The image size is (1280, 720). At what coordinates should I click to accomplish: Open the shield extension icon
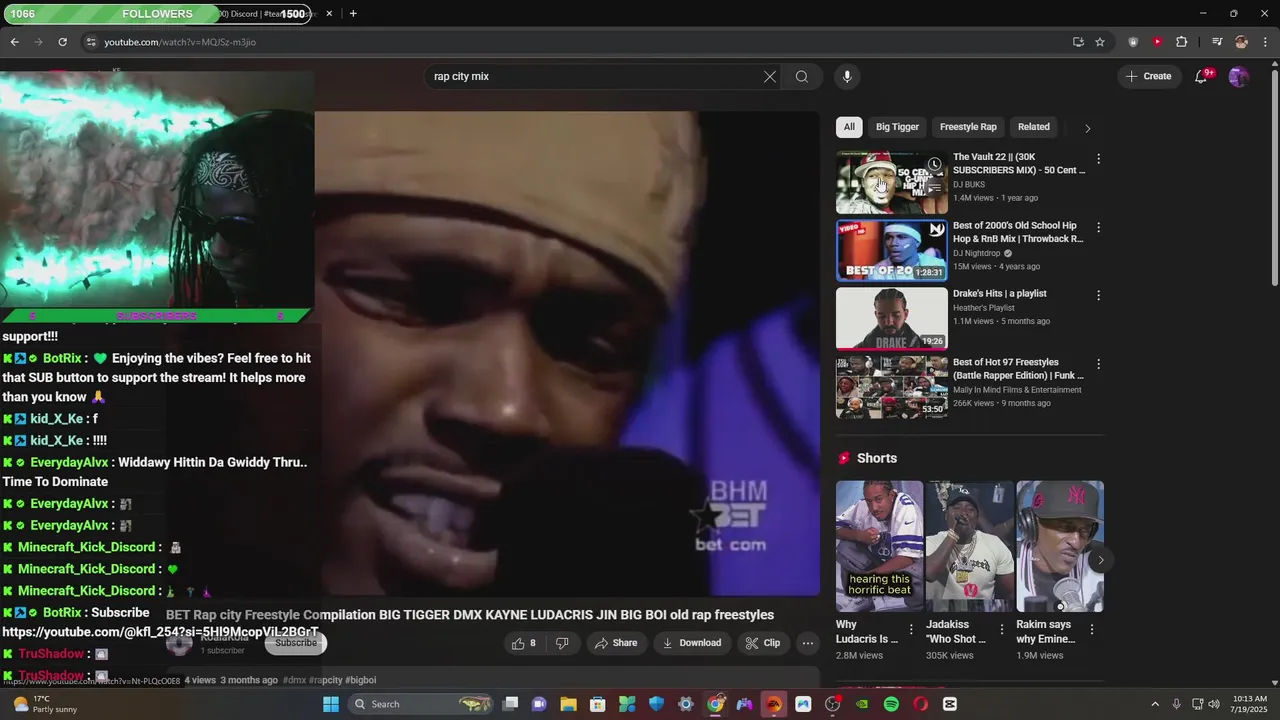pos(1133,42)
